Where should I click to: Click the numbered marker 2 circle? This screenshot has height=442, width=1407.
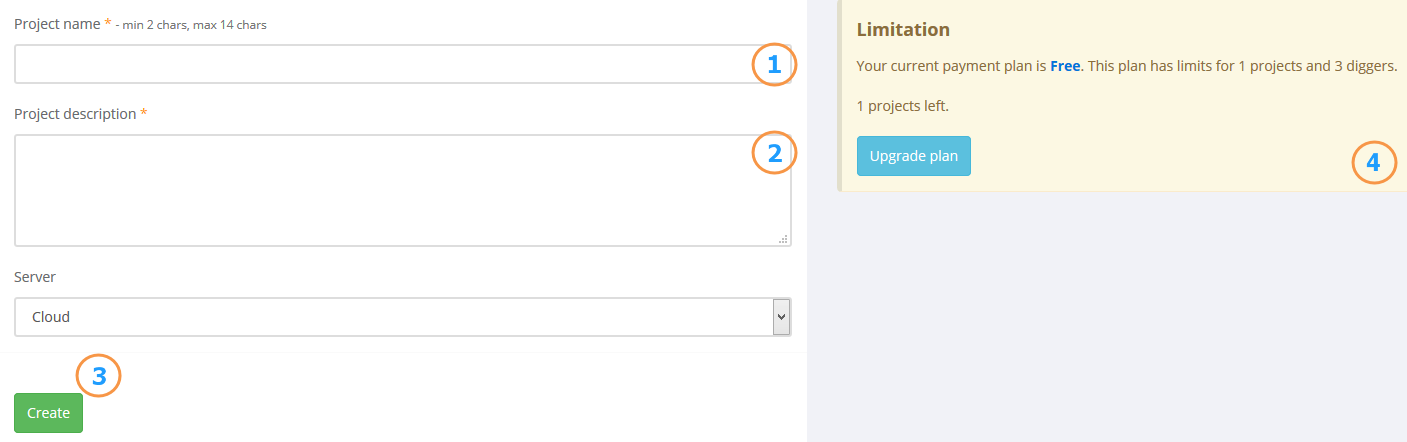(774, 152)
